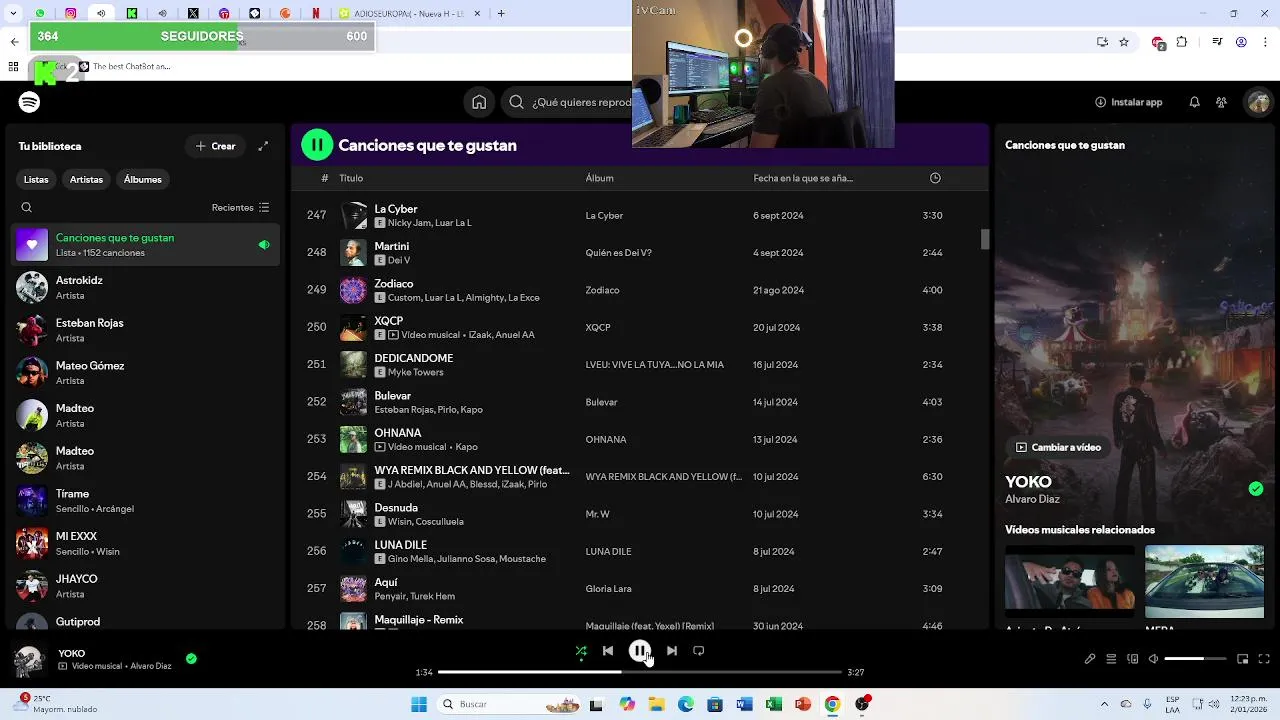Open Astrokidz artist in library

(146, 288)
